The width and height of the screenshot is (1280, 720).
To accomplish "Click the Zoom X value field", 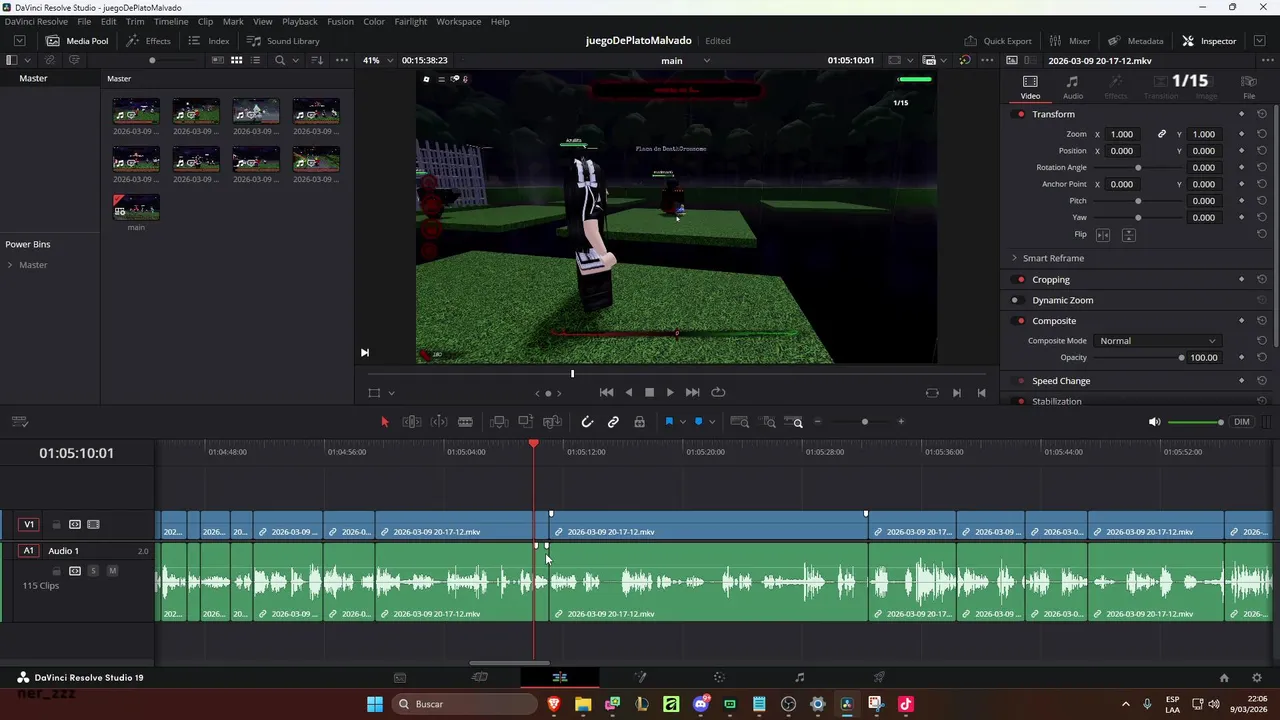I will (x=1122, y=134).
